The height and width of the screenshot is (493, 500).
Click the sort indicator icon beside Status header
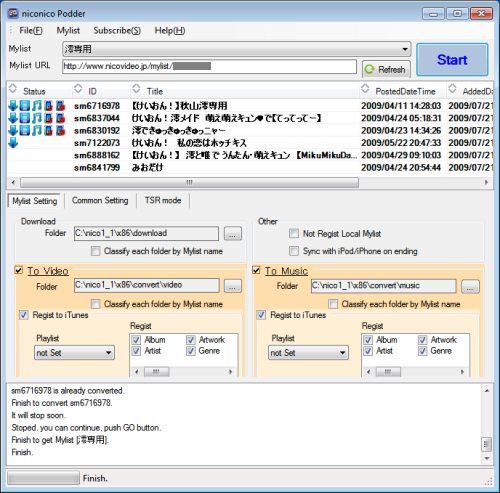pyautogui.click(x=13, y=89)
